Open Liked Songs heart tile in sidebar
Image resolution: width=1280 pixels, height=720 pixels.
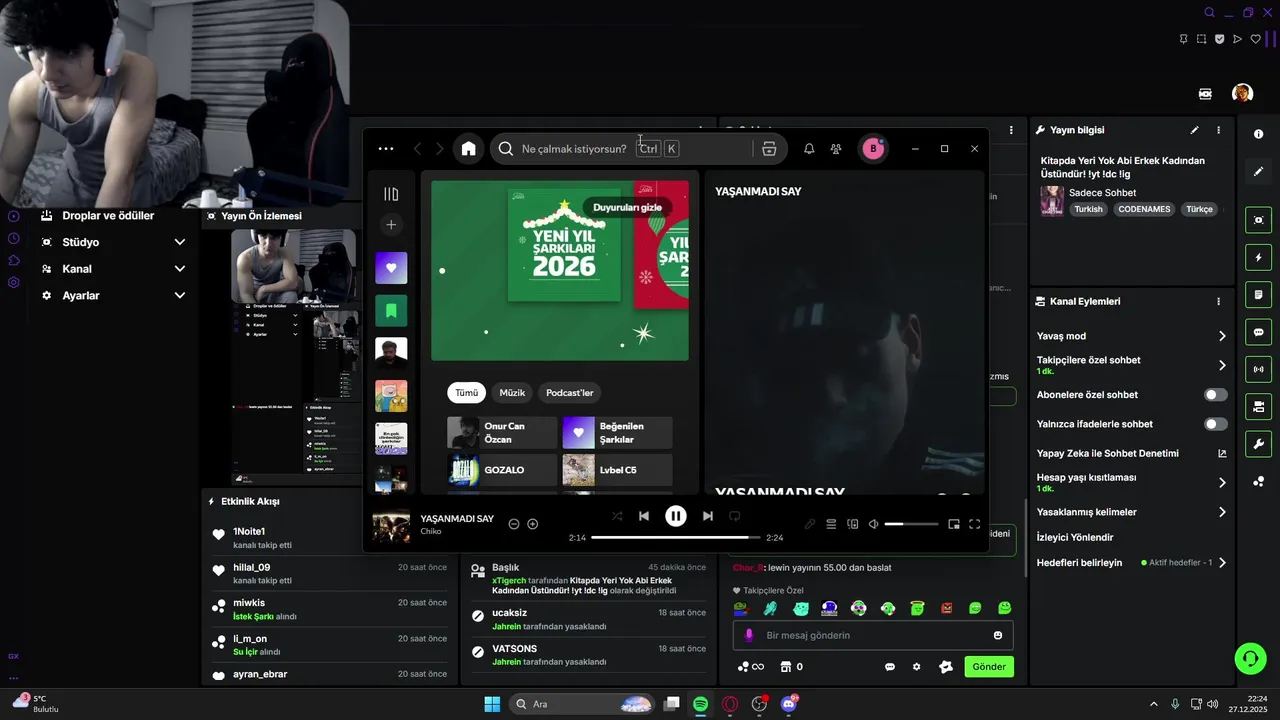pos(391,268)
